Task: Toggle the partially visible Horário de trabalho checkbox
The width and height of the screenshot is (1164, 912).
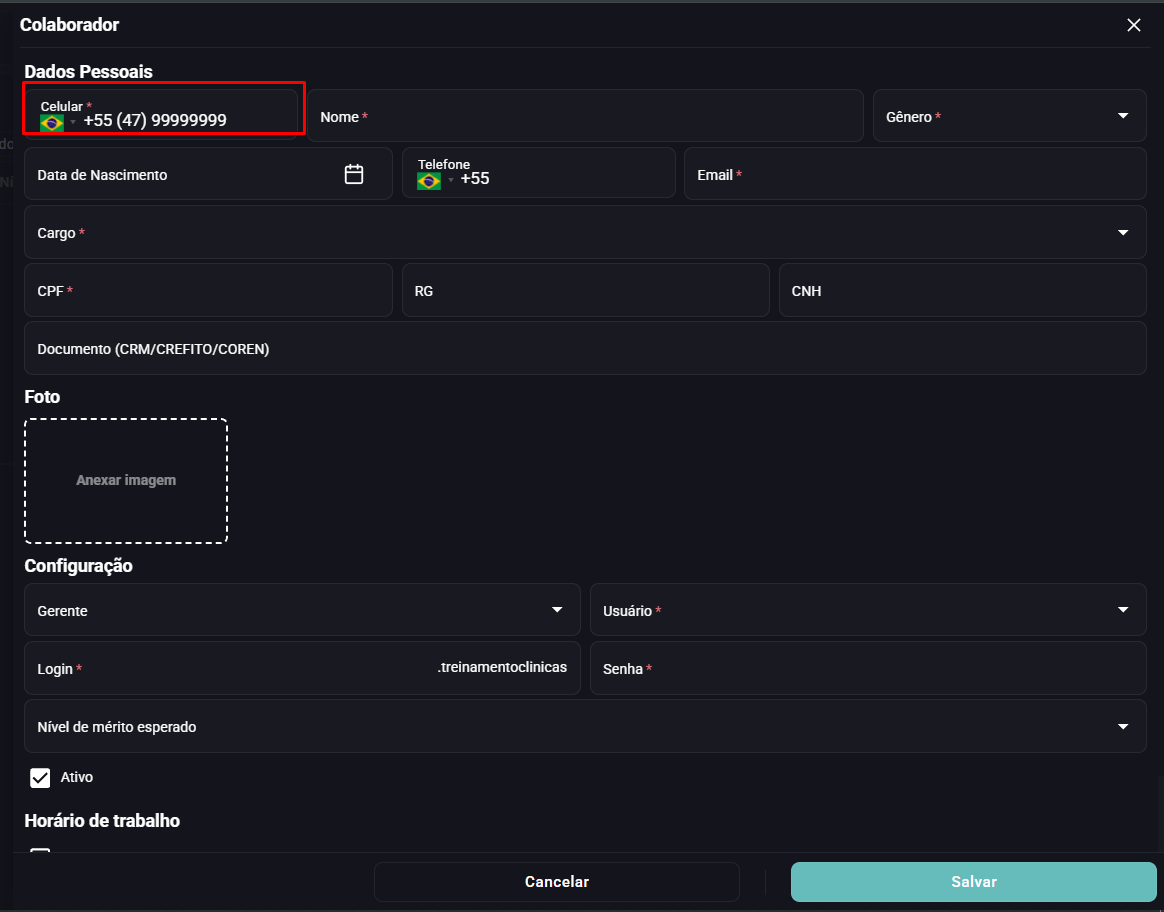Action: (x=40, y=851)
